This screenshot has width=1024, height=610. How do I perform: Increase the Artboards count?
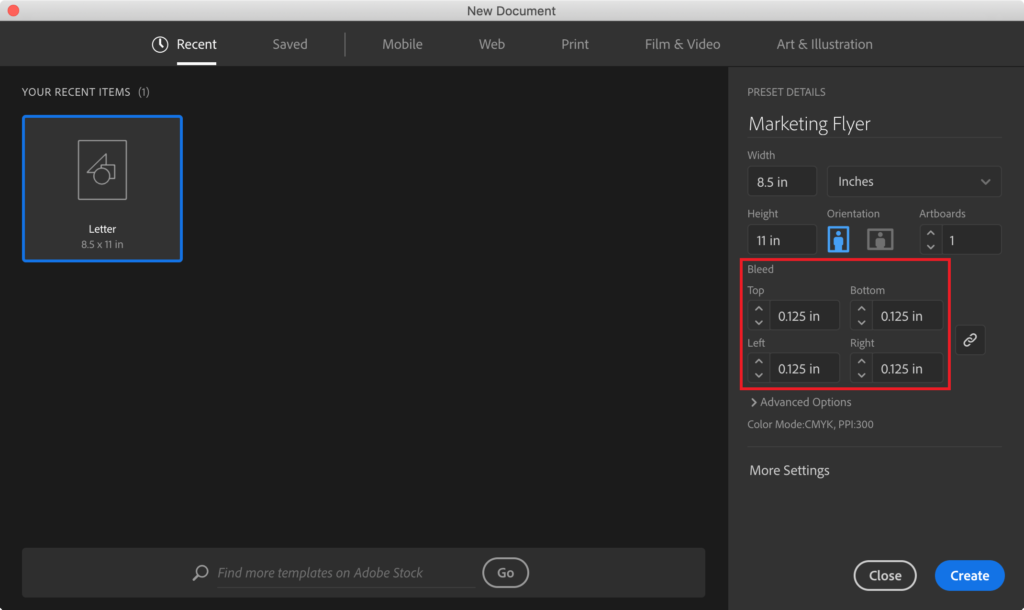[931, 233]
